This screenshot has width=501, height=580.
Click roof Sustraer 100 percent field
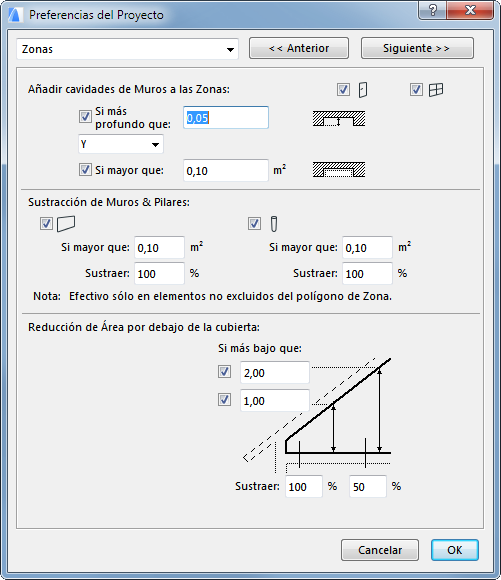click(304, 486)
